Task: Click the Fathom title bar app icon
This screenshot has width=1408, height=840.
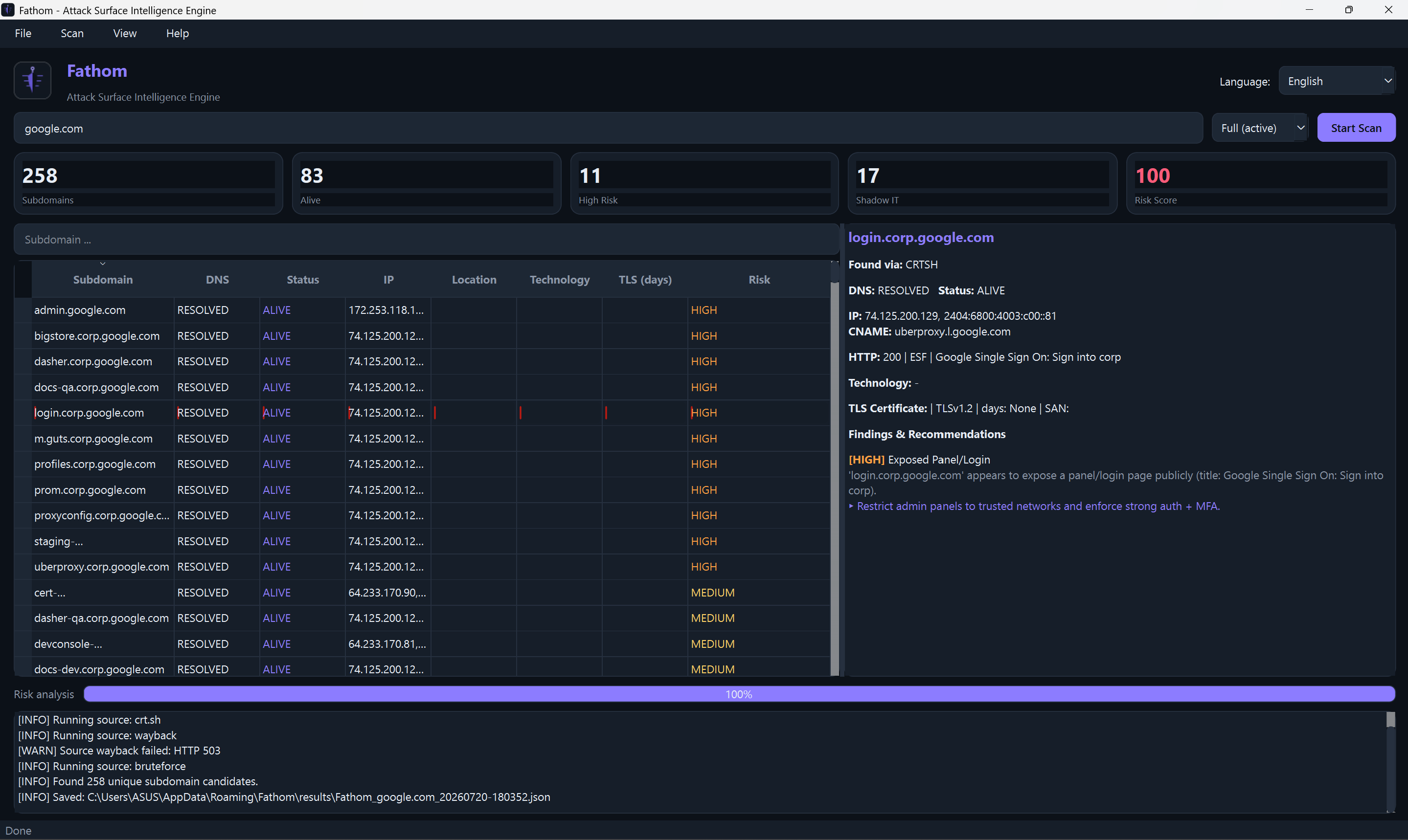Action: click(x=8, y=10)
